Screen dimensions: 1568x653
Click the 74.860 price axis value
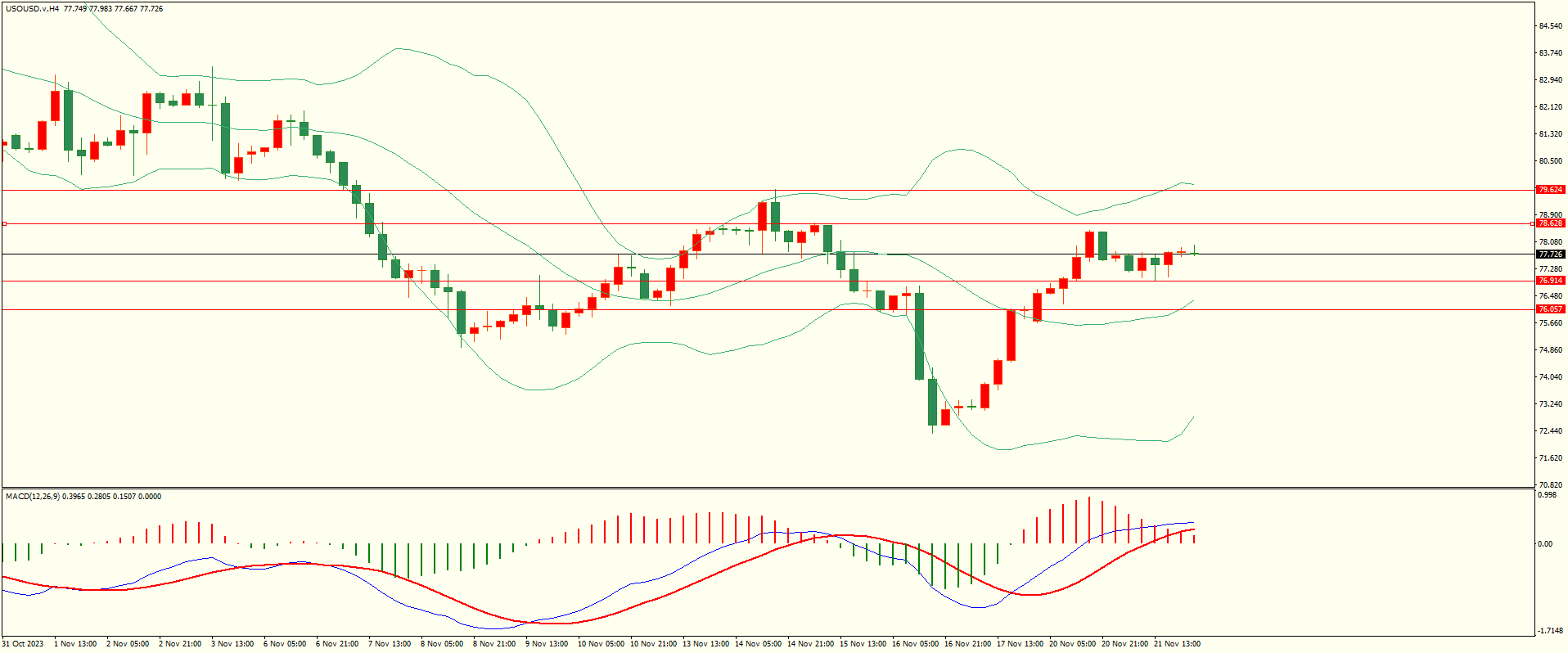[1550, 350]
